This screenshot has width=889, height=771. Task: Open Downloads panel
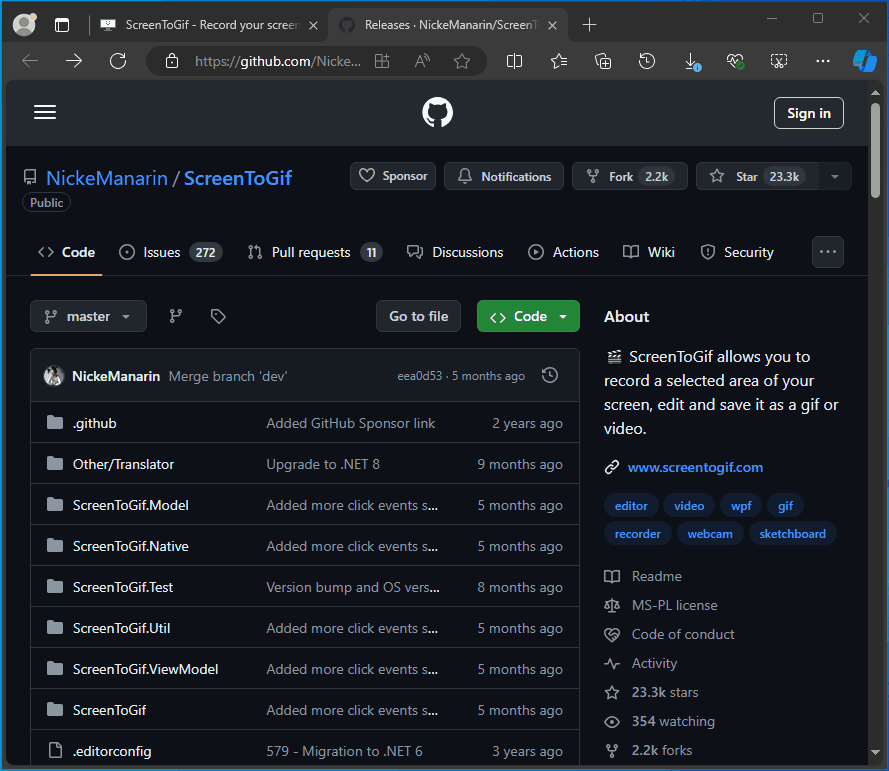692,61
